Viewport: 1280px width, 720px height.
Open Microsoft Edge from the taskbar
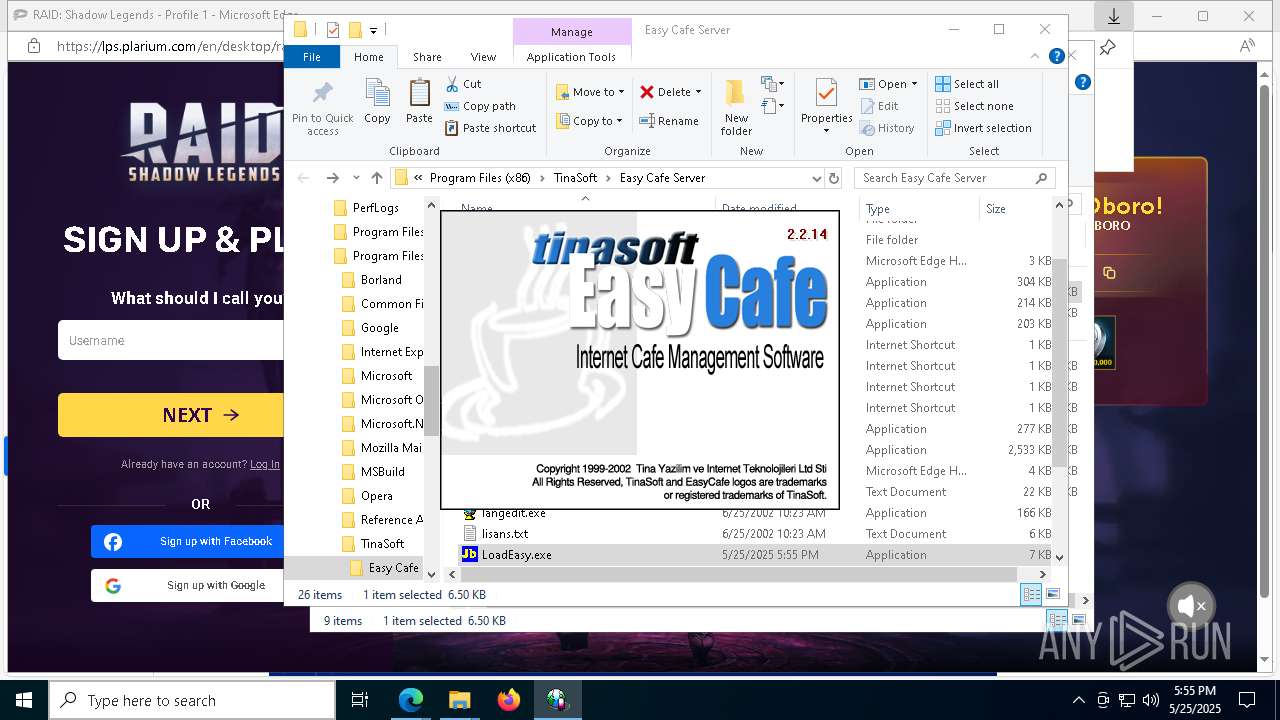[411, 700]
